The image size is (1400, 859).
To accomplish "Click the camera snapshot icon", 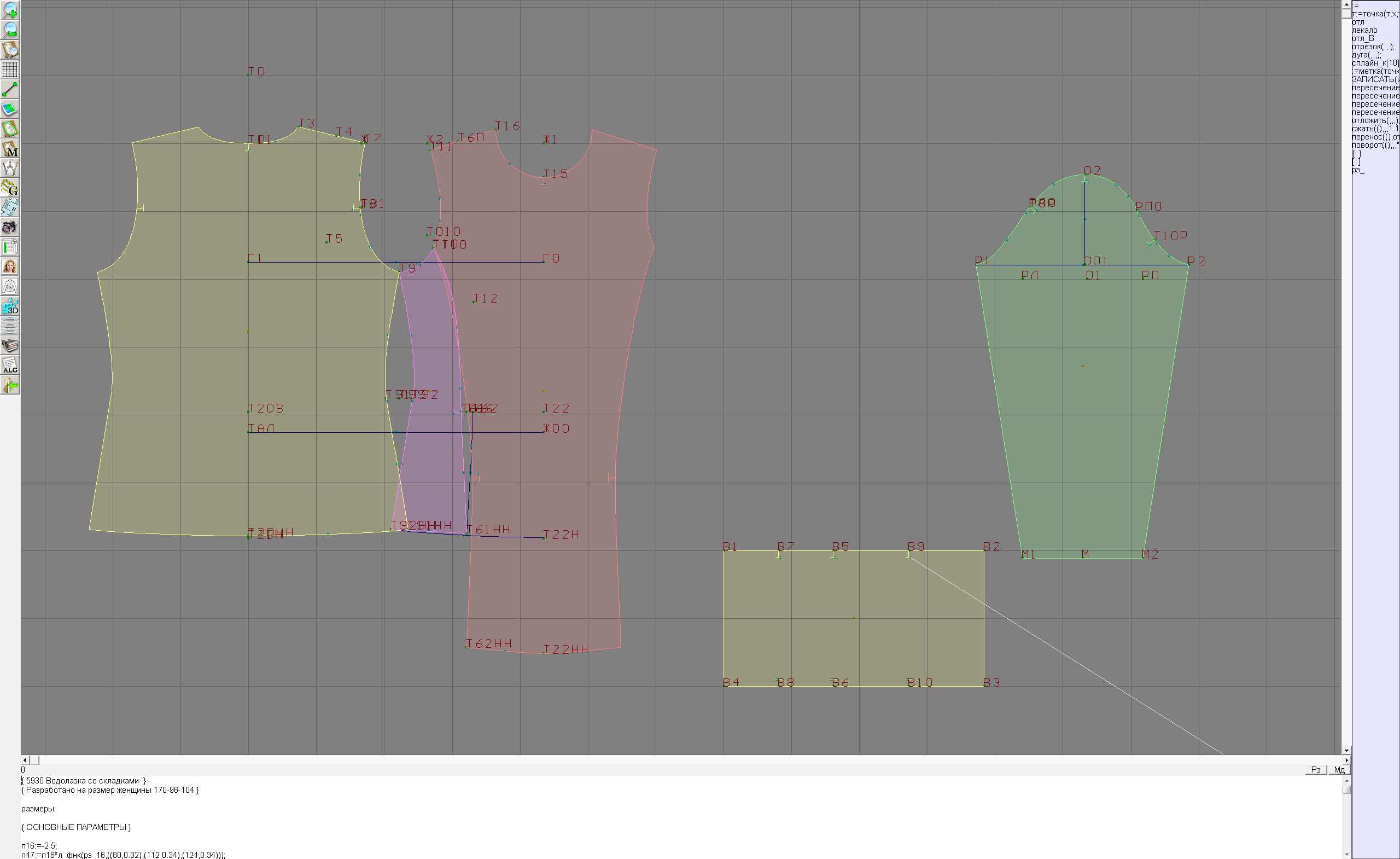I will point(10,228).
